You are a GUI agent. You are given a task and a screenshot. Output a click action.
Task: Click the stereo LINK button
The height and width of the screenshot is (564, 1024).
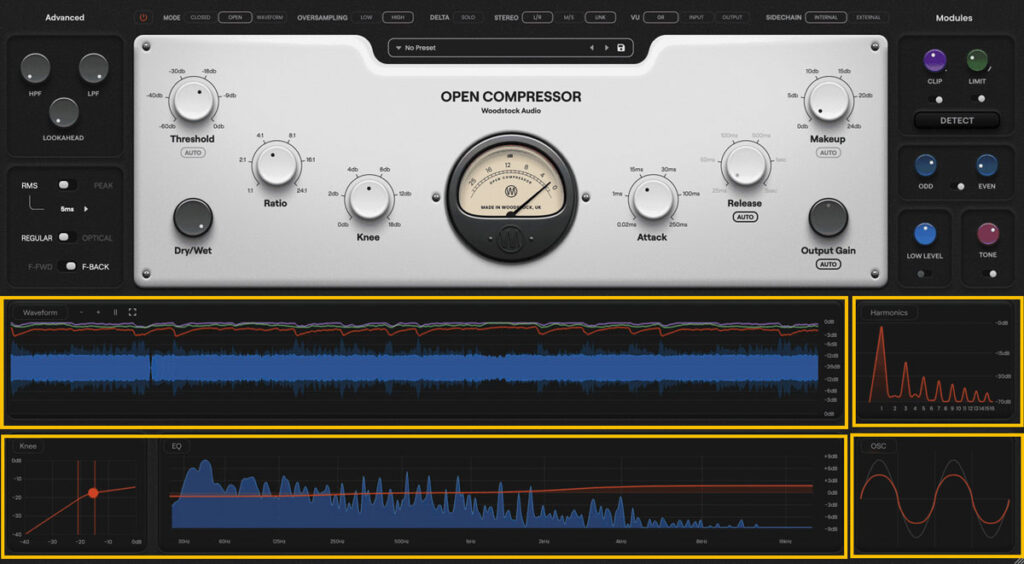(x=600, y=18)
